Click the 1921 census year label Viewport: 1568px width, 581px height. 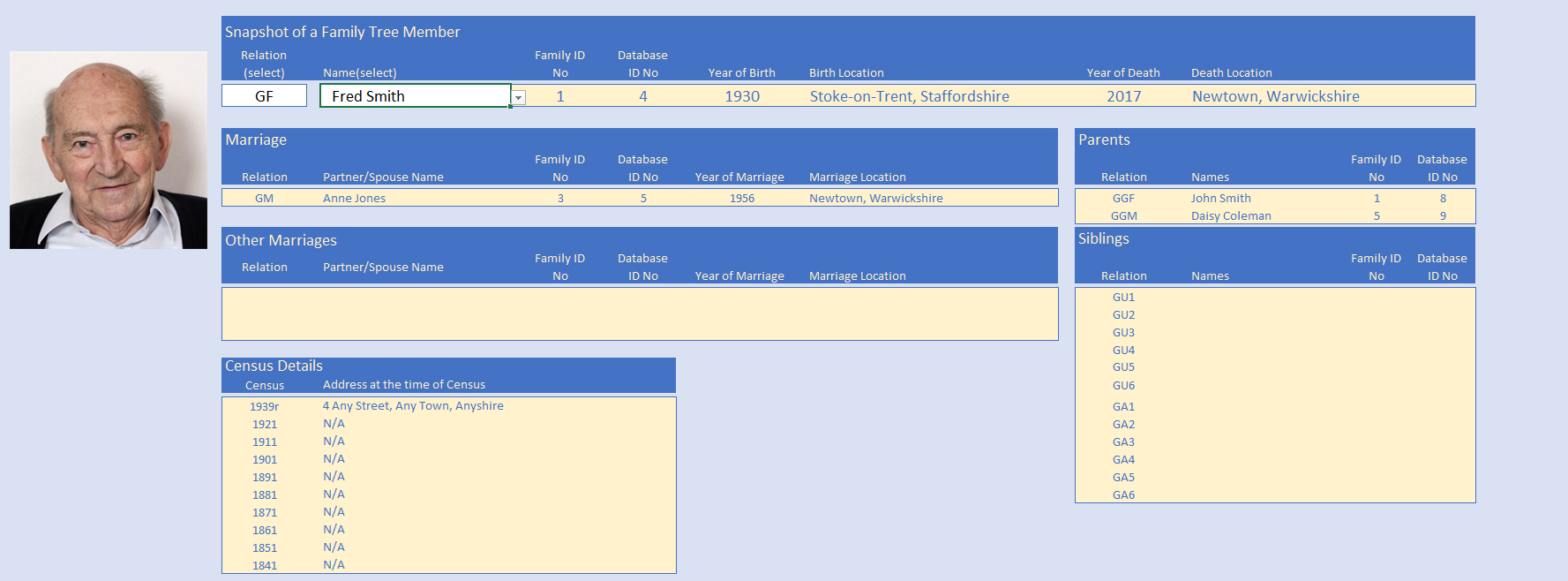click(x=264, y=425)
